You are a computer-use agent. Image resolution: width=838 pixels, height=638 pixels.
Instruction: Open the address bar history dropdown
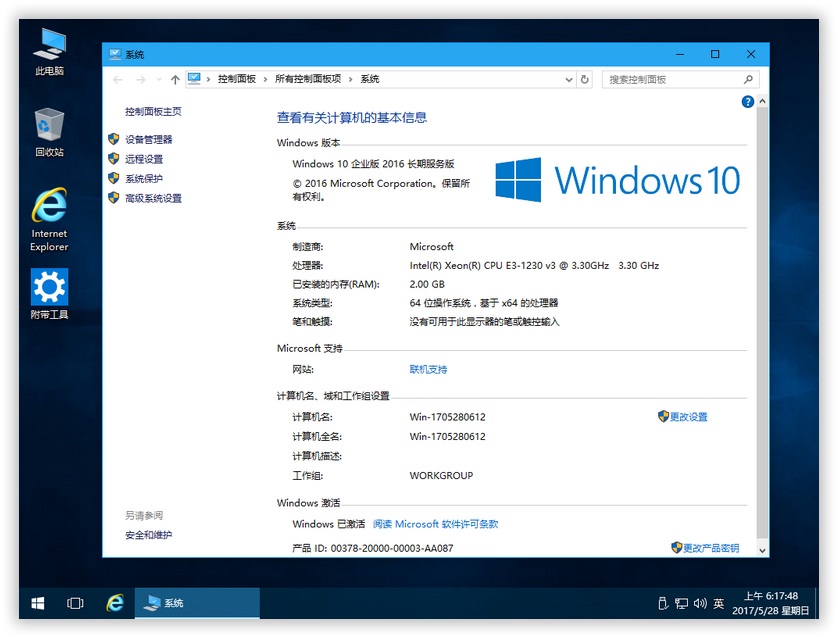click(569, 80)
